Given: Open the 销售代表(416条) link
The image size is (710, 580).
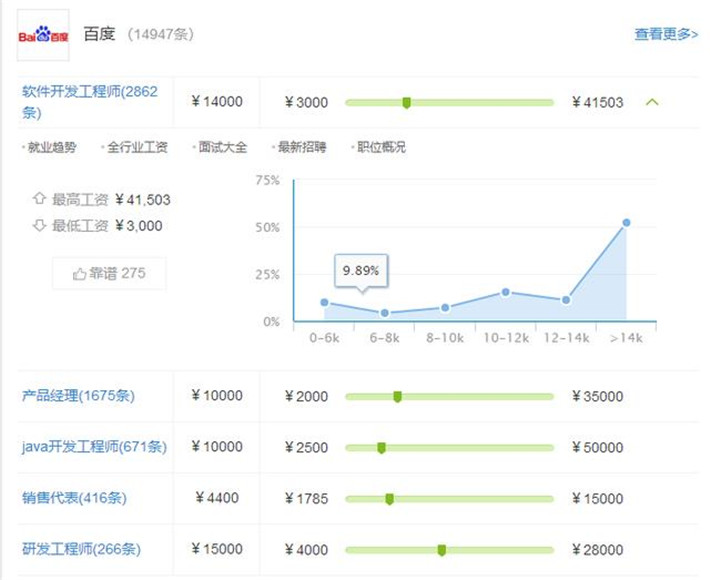Looking at the screenshot, I should (x=74, y=498).
